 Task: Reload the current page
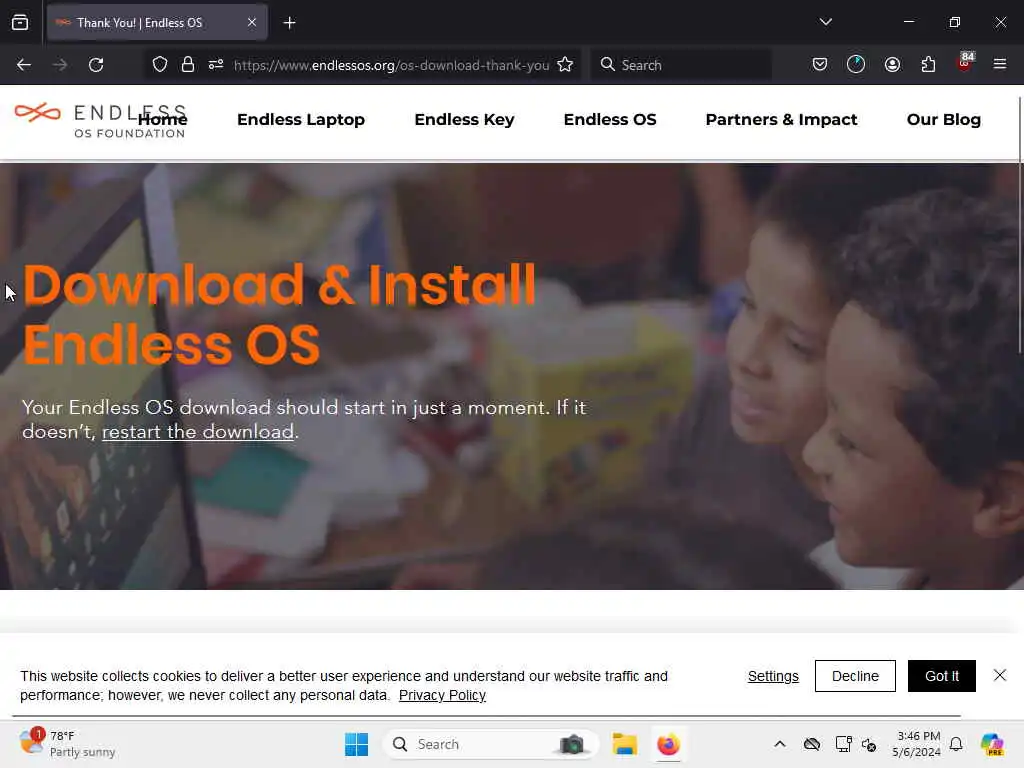[x=96, y=65]
